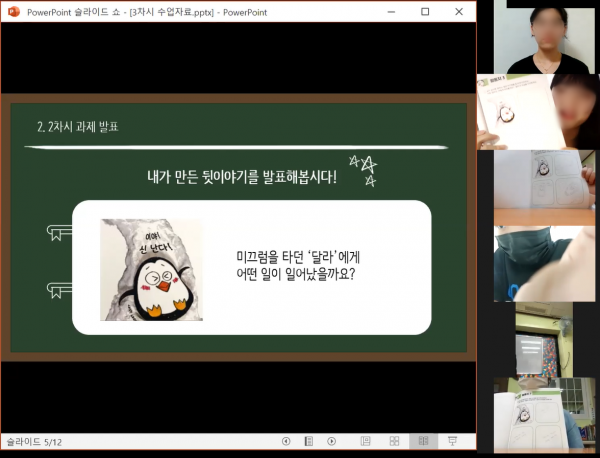600x458 pixels.
Task: Close the PowerPoint slide show window
Action: (x=467, y=11)
